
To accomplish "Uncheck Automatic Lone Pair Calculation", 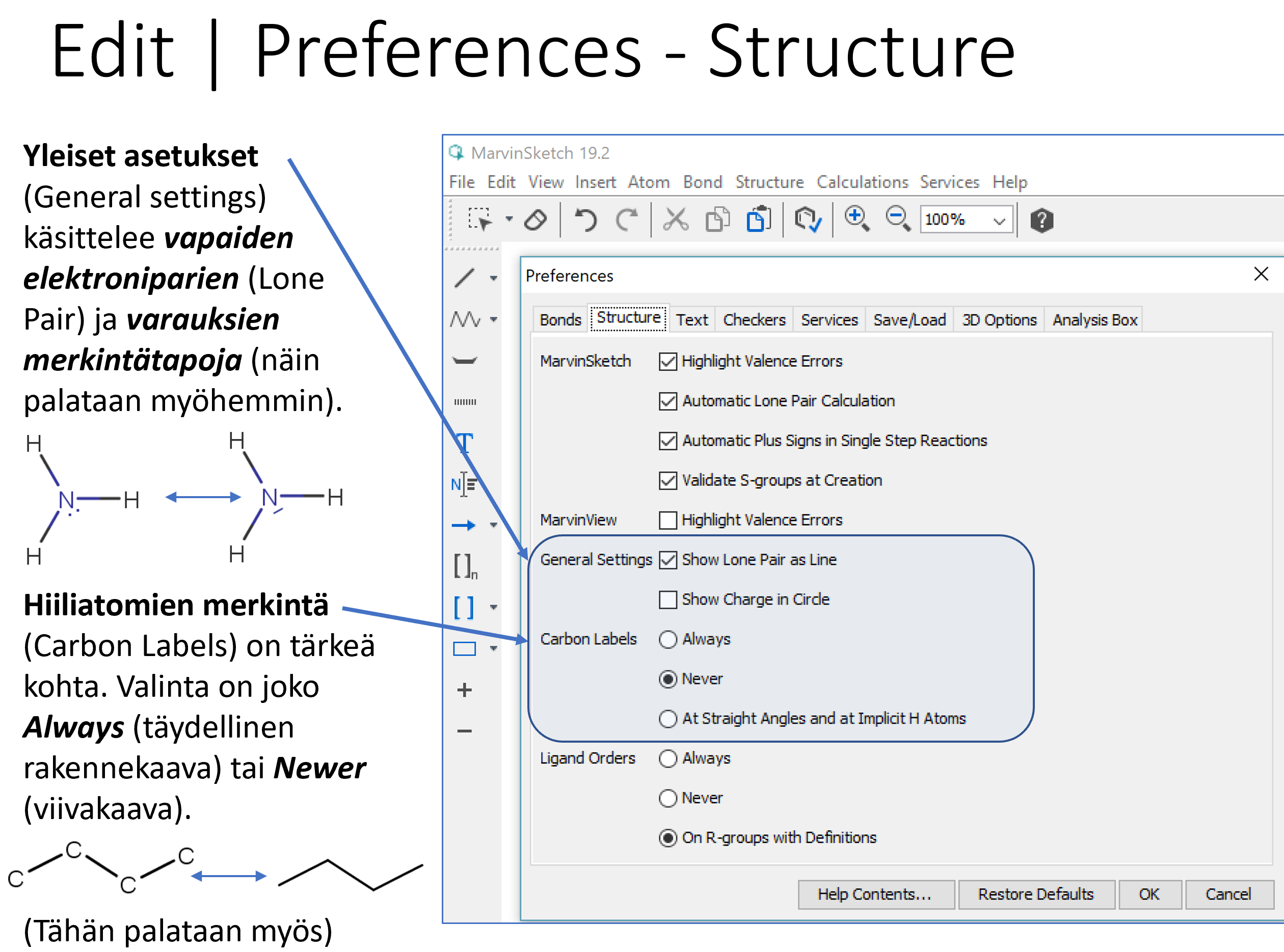I will point(667,401).
